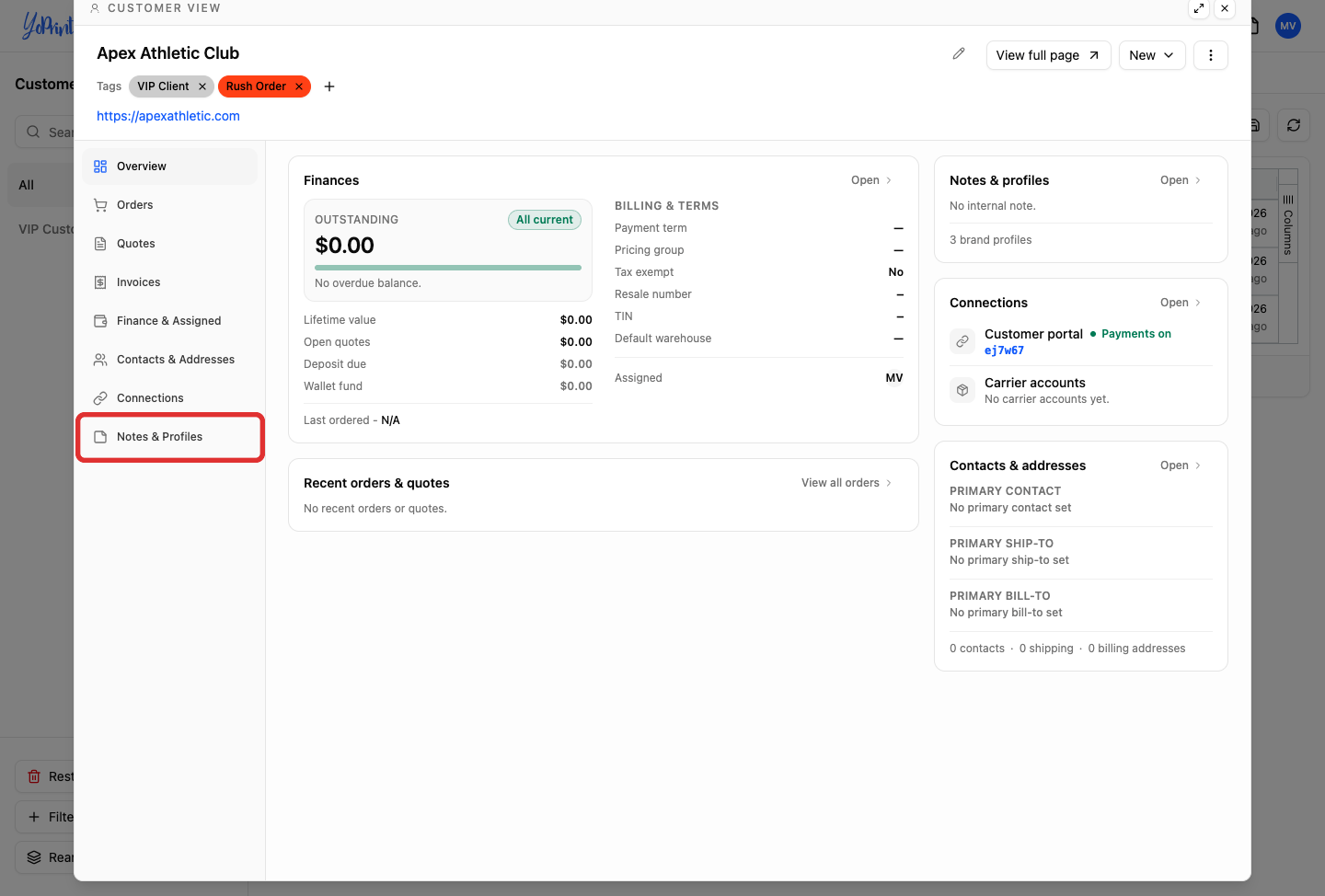
Task: Click View full page button
Action: click(1048, 55)
